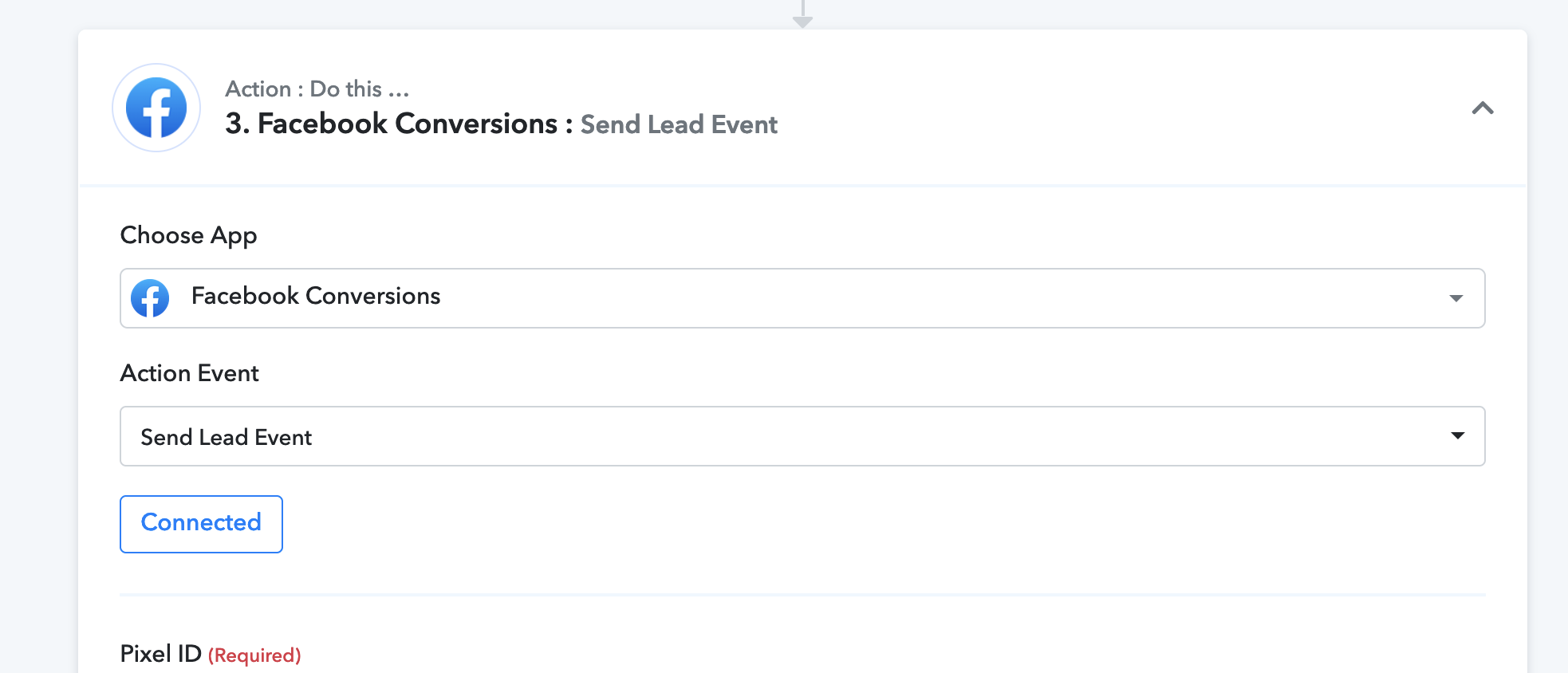
Task: Click "Facebook Conversions" text in the app selector
Action: (316, 296)
